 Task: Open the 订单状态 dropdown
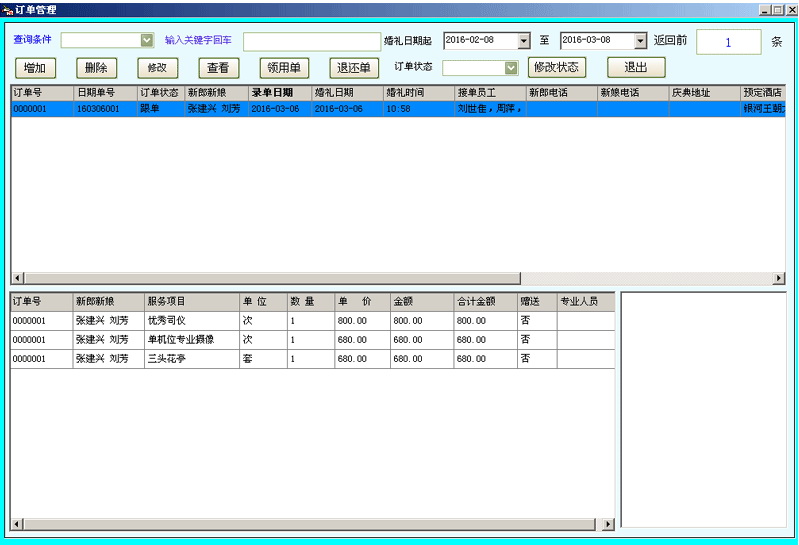click(511, 68)
